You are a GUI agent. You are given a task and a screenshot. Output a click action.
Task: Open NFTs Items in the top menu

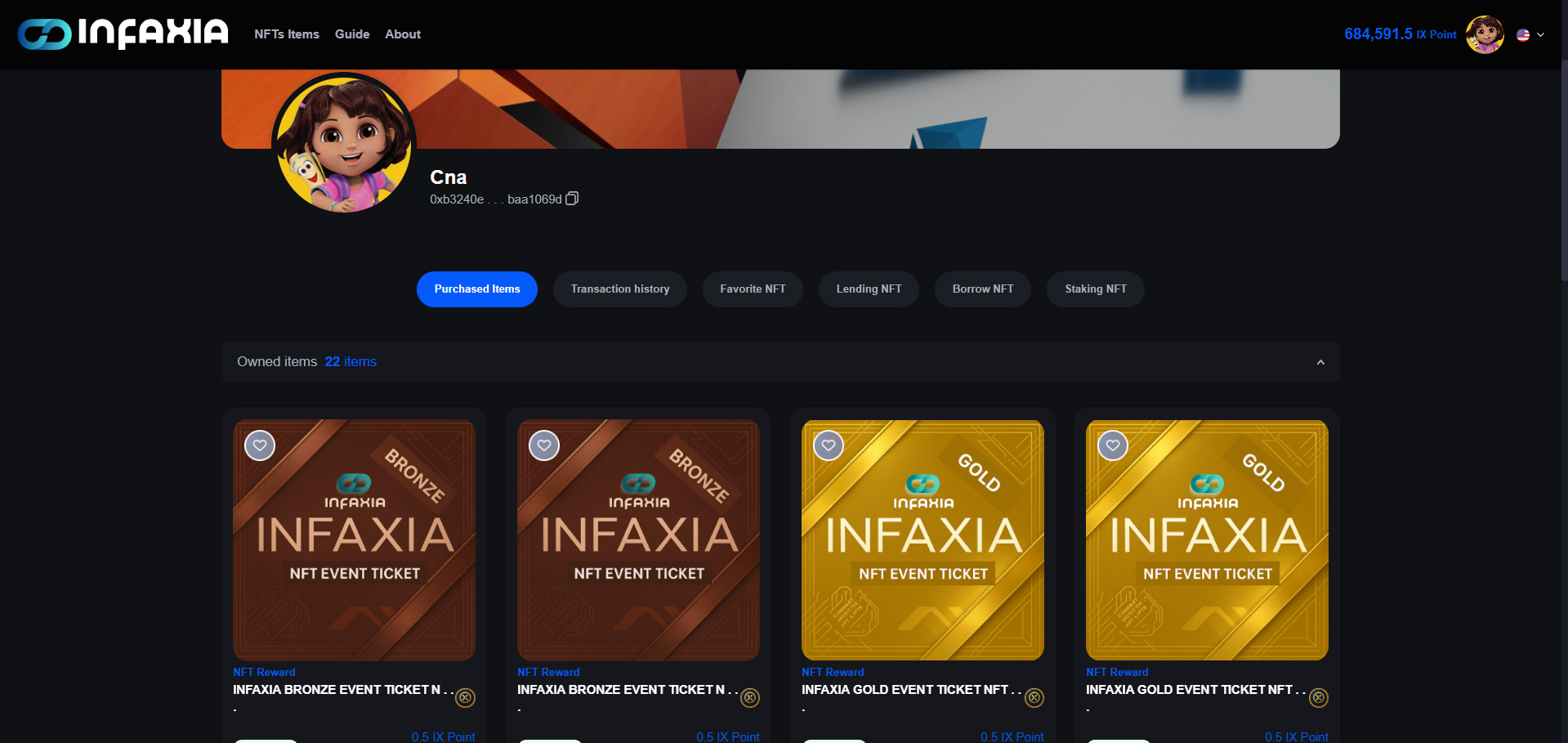click(x=287, y=34)
